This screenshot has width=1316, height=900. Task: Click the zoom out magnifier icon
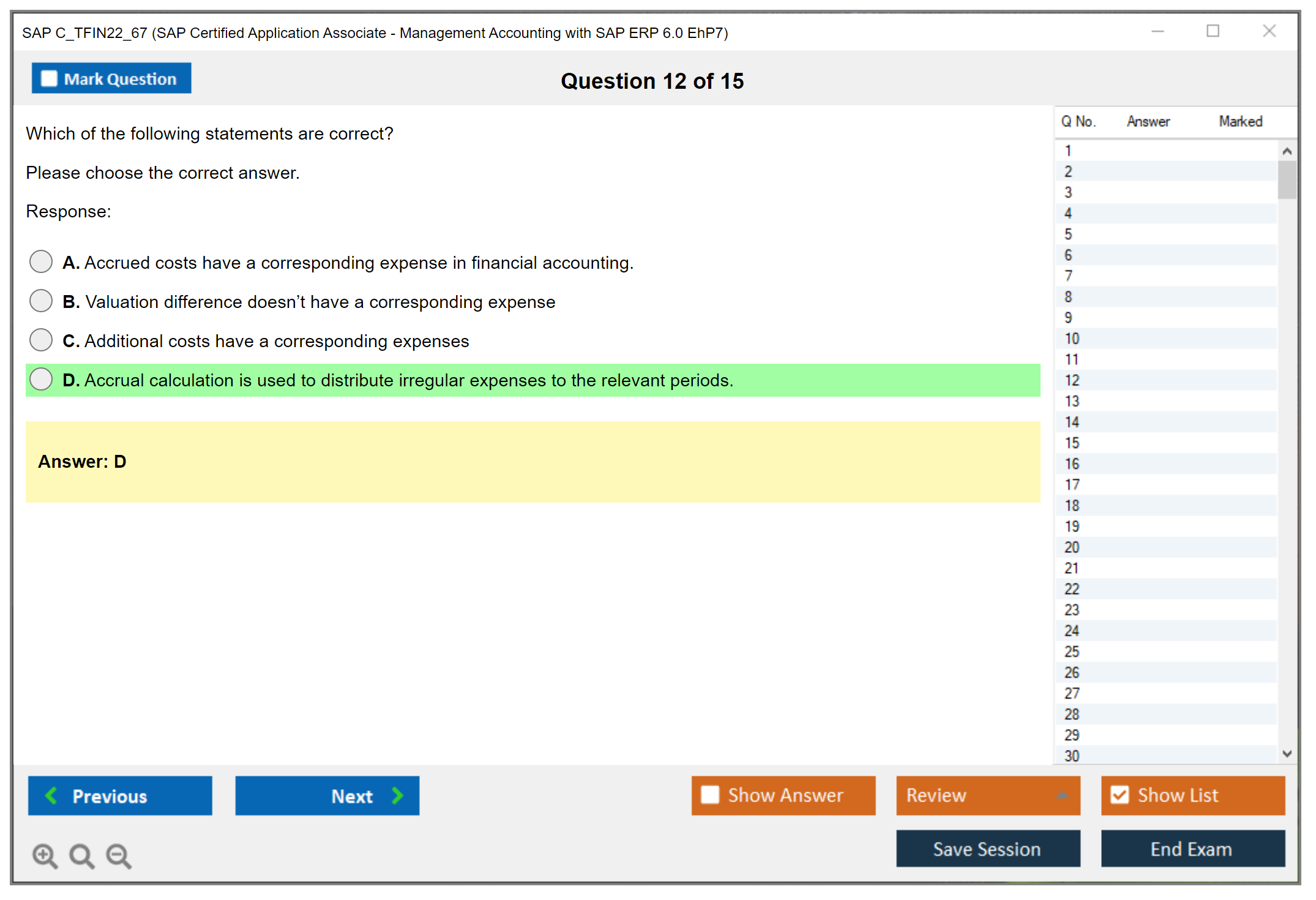click(x=118, y=855)
